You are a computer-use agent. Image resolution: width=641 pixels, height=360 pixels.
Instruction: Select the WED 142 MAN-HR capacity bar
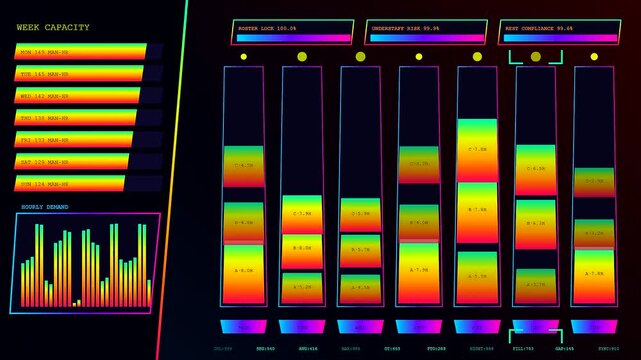tap(88, 96)
